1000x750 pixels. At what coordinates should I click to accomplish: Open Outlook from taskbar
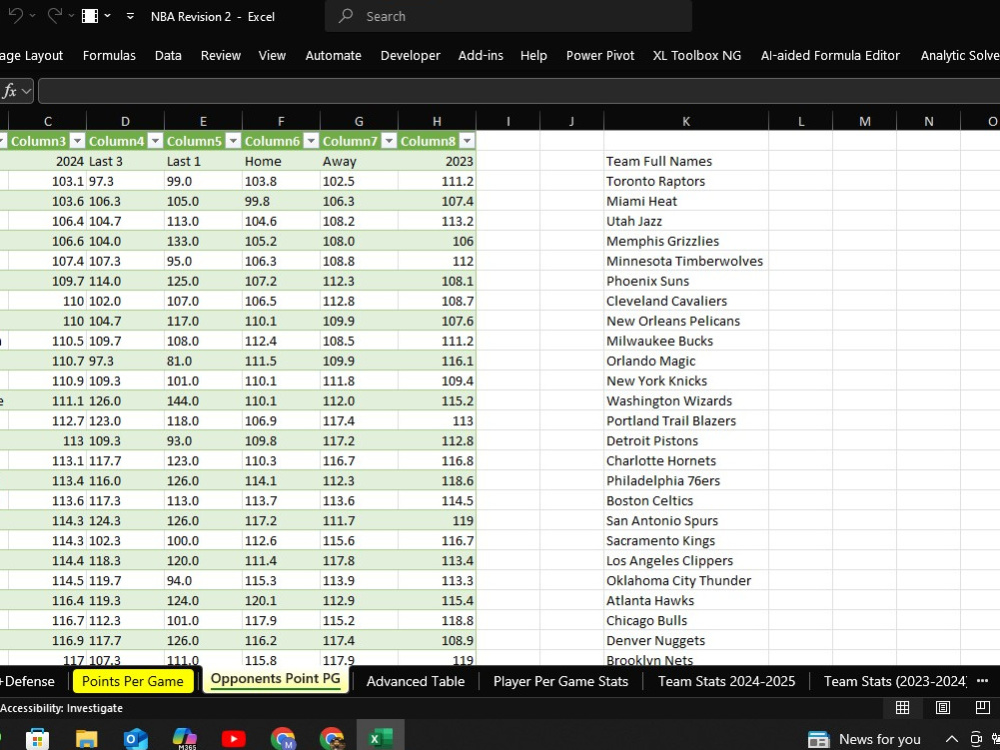(135, 739)
